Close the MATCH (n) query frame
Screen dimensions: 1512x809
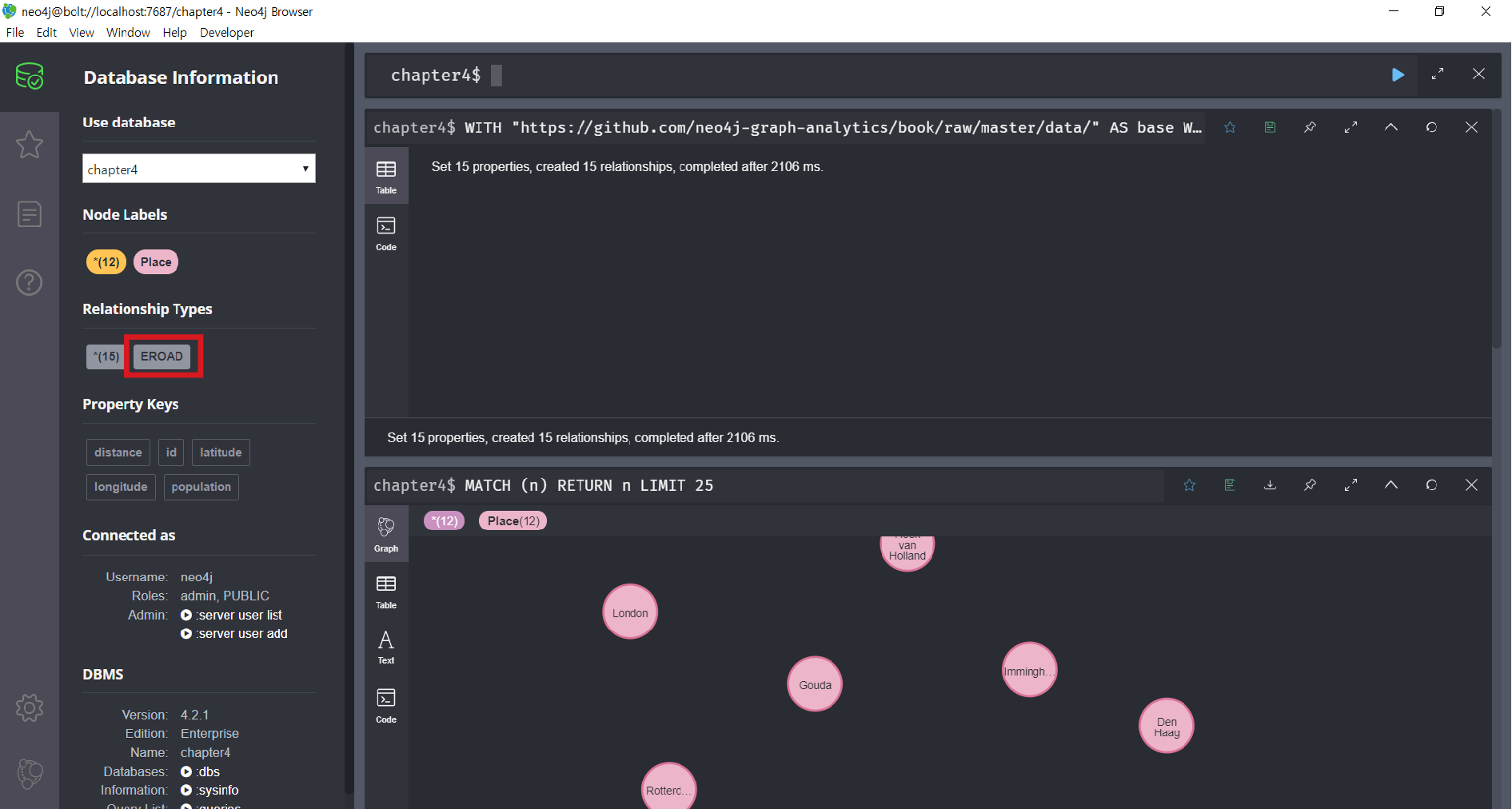coord(1471,484)
